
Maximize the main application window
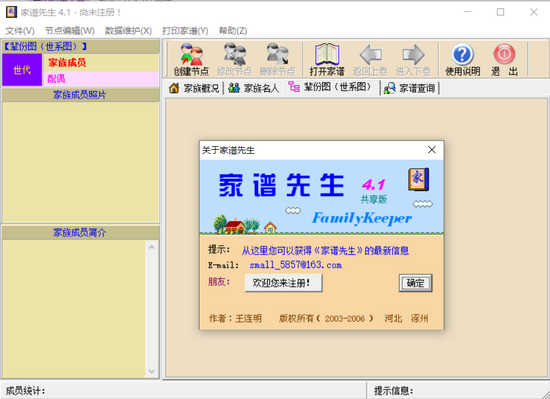click(501, 12)
